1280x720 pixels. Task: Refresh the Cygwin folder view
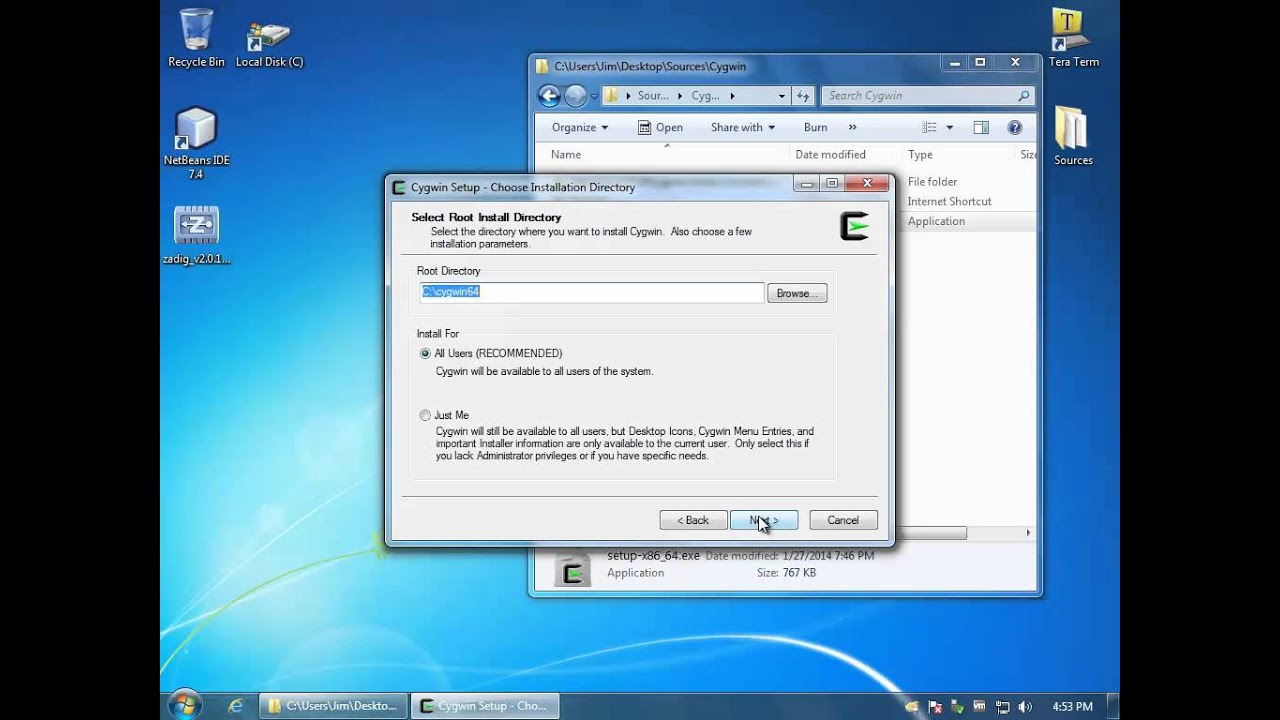tap(802, 96)
